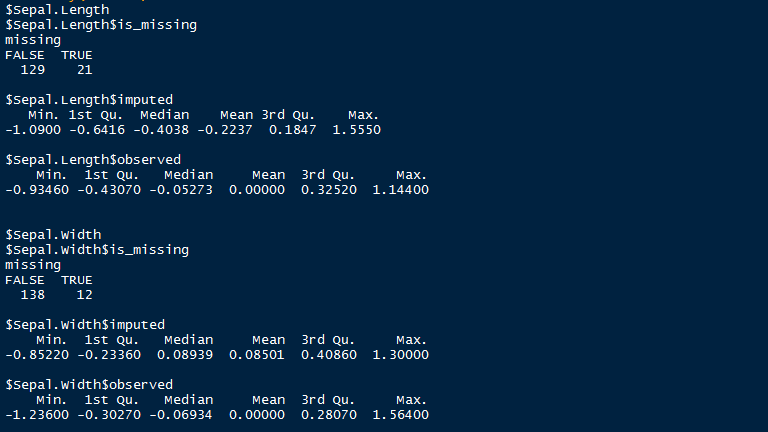768x432 pixels.
Task: Click the FALSE count 129
Action: tap(33, 69)
